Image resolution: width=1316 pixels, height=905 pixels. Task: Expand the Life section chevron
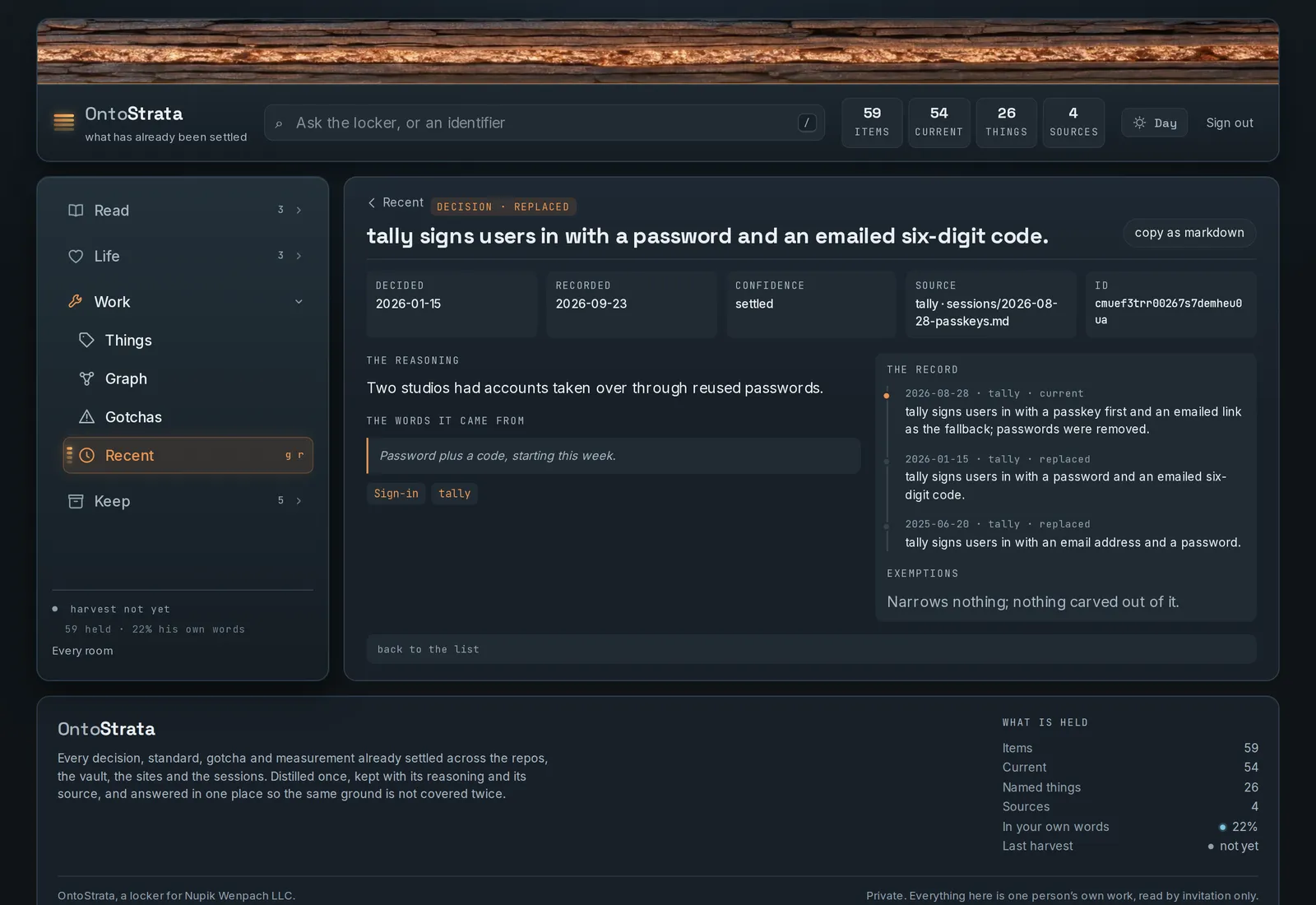click(x=299, y=256)
